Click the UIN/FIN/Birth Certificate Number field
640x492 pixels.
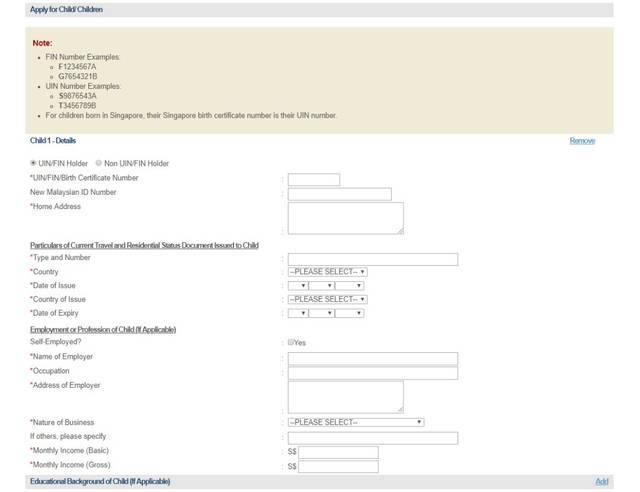point(314,180)
